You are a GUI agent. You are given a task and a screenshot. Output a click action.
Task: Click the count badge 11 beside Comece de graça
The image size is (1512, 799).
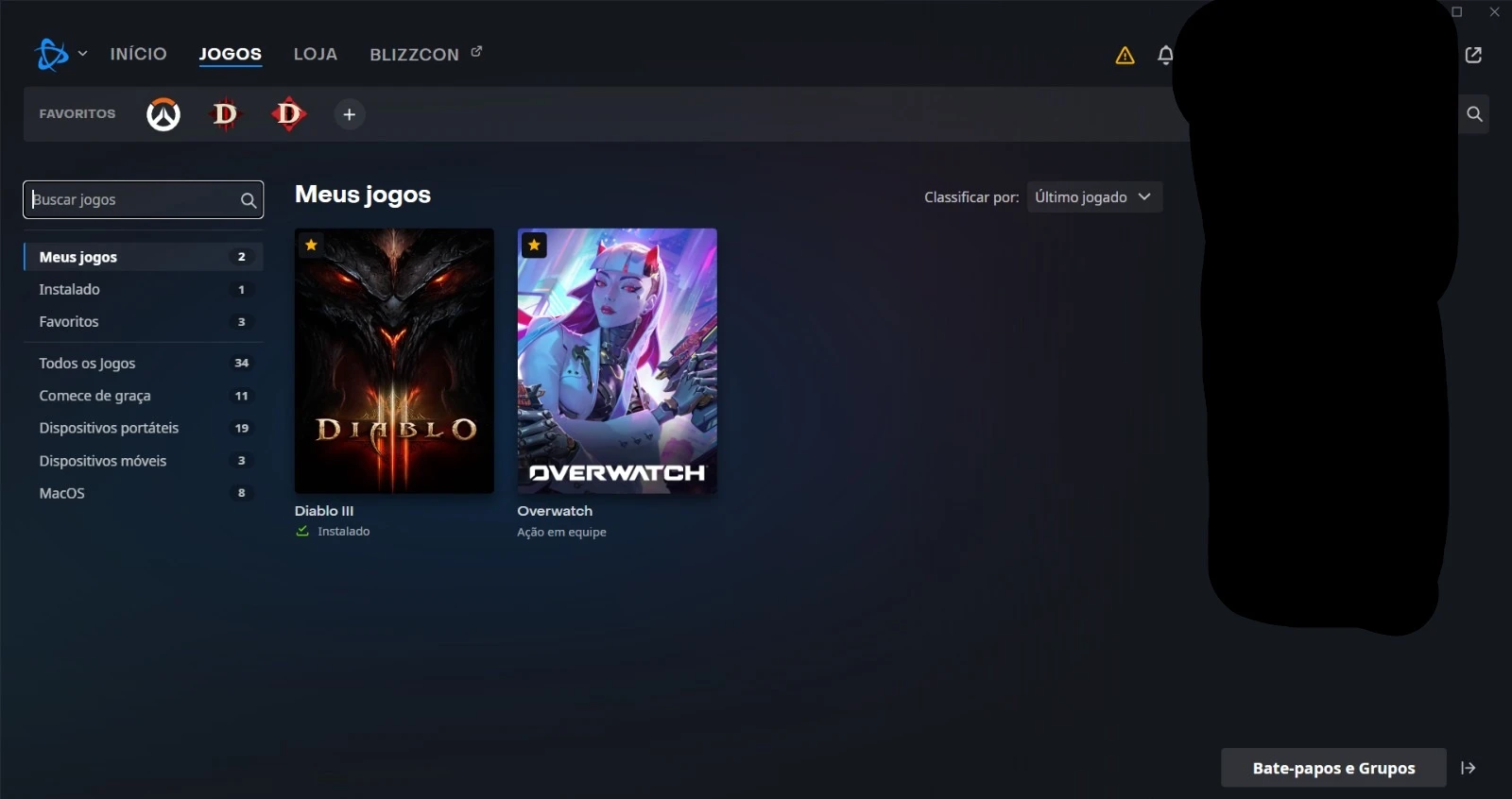(242, 396)
